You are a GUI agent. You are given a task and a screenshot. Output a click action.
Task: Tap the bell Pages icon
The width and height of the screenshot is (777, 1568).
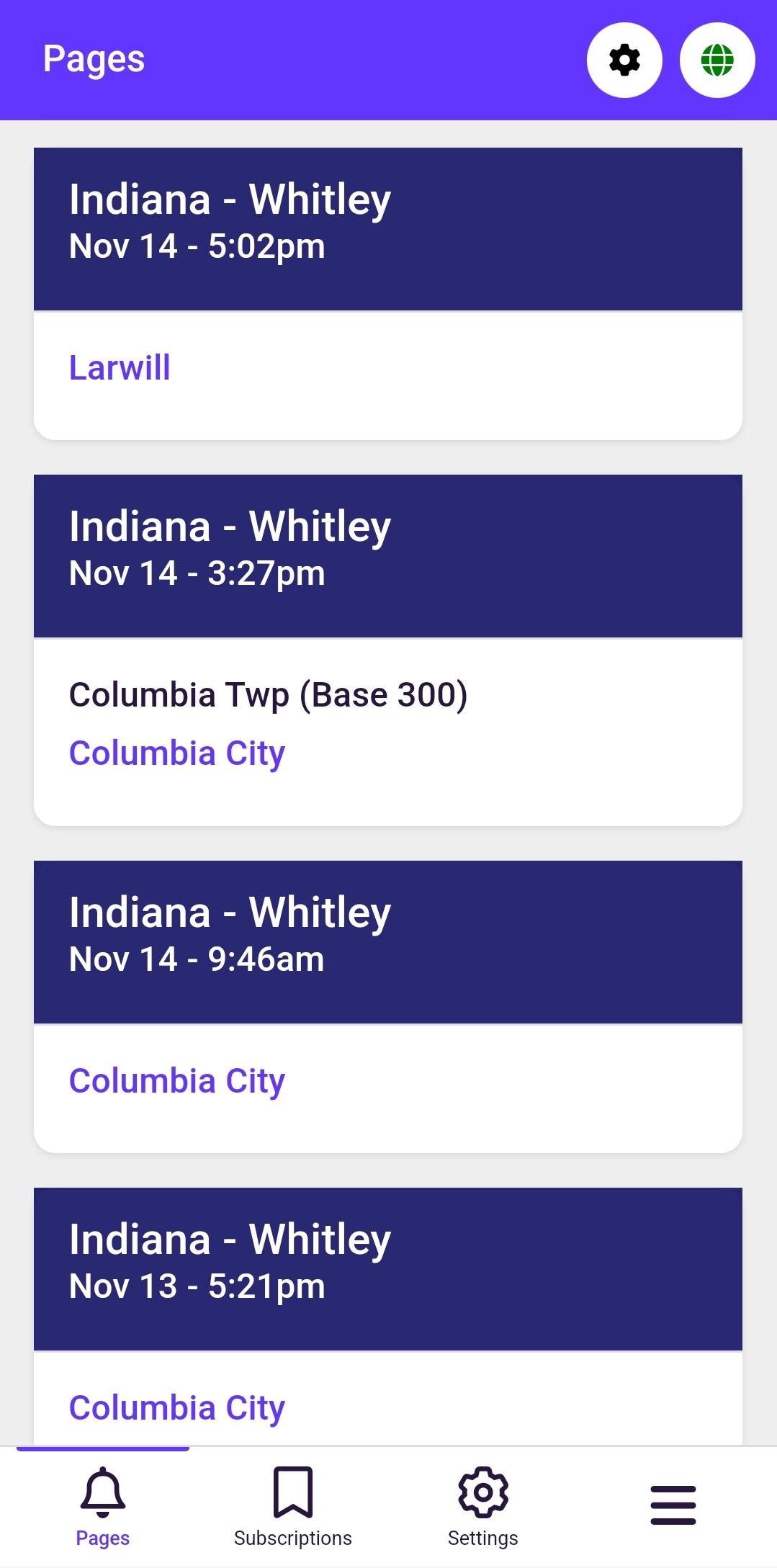(103, 1492)
